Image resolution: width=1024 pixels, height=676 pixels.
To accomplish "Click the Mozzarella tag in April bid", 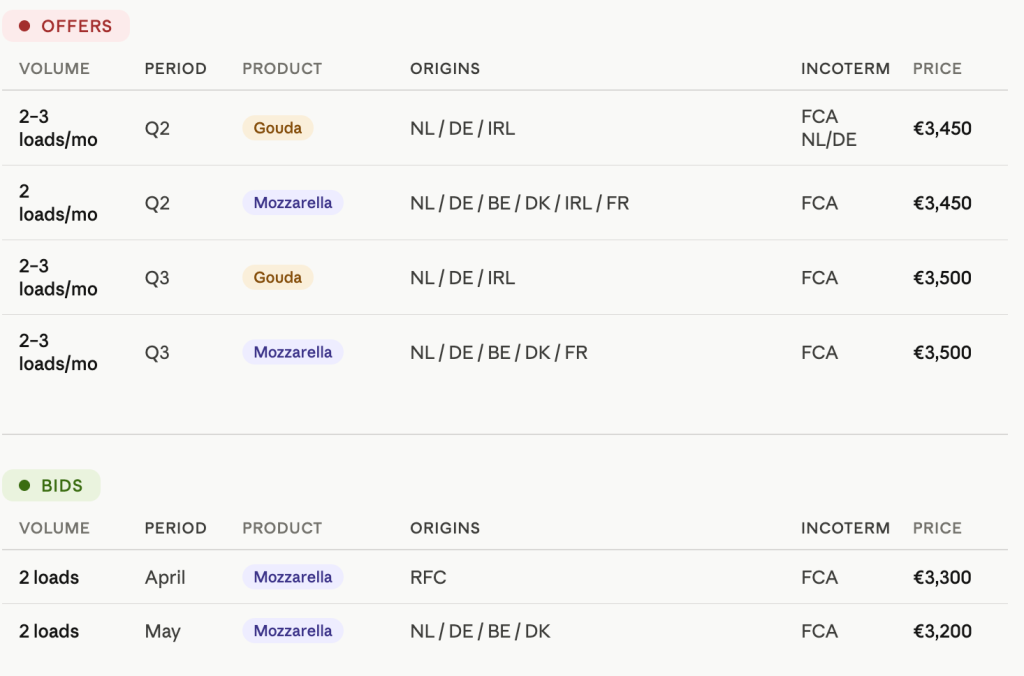I will [293, 577].
